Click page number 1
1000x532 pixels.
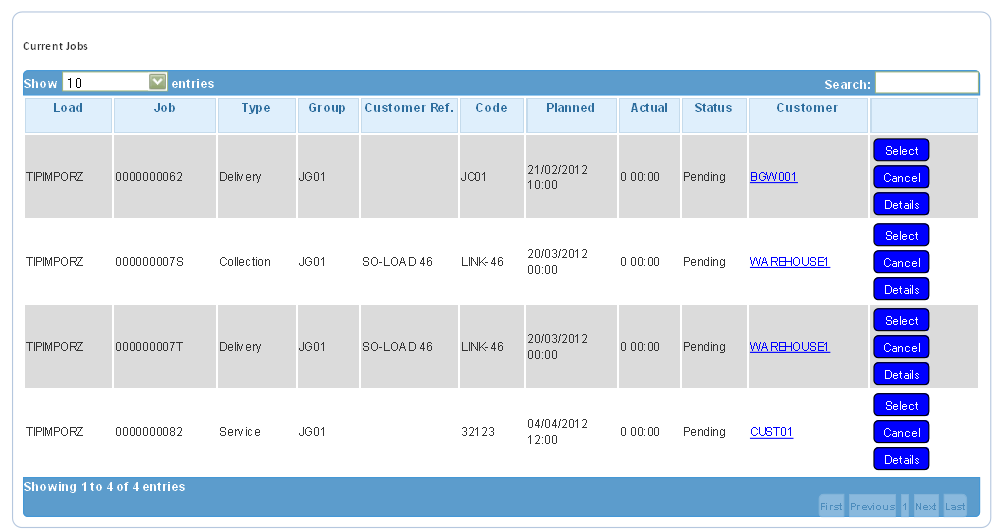pyautogui.click(x=904, y=506)
